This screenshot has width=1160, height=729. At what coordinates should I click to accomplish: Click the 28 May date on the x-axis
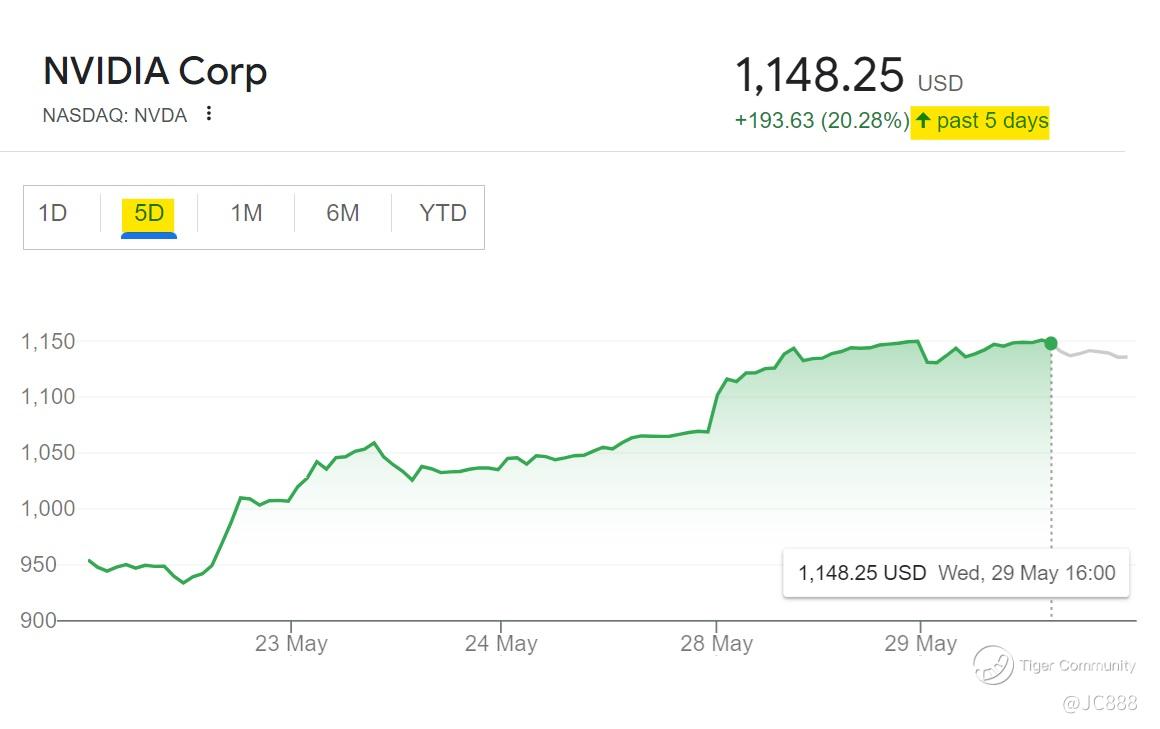point(716,643)
